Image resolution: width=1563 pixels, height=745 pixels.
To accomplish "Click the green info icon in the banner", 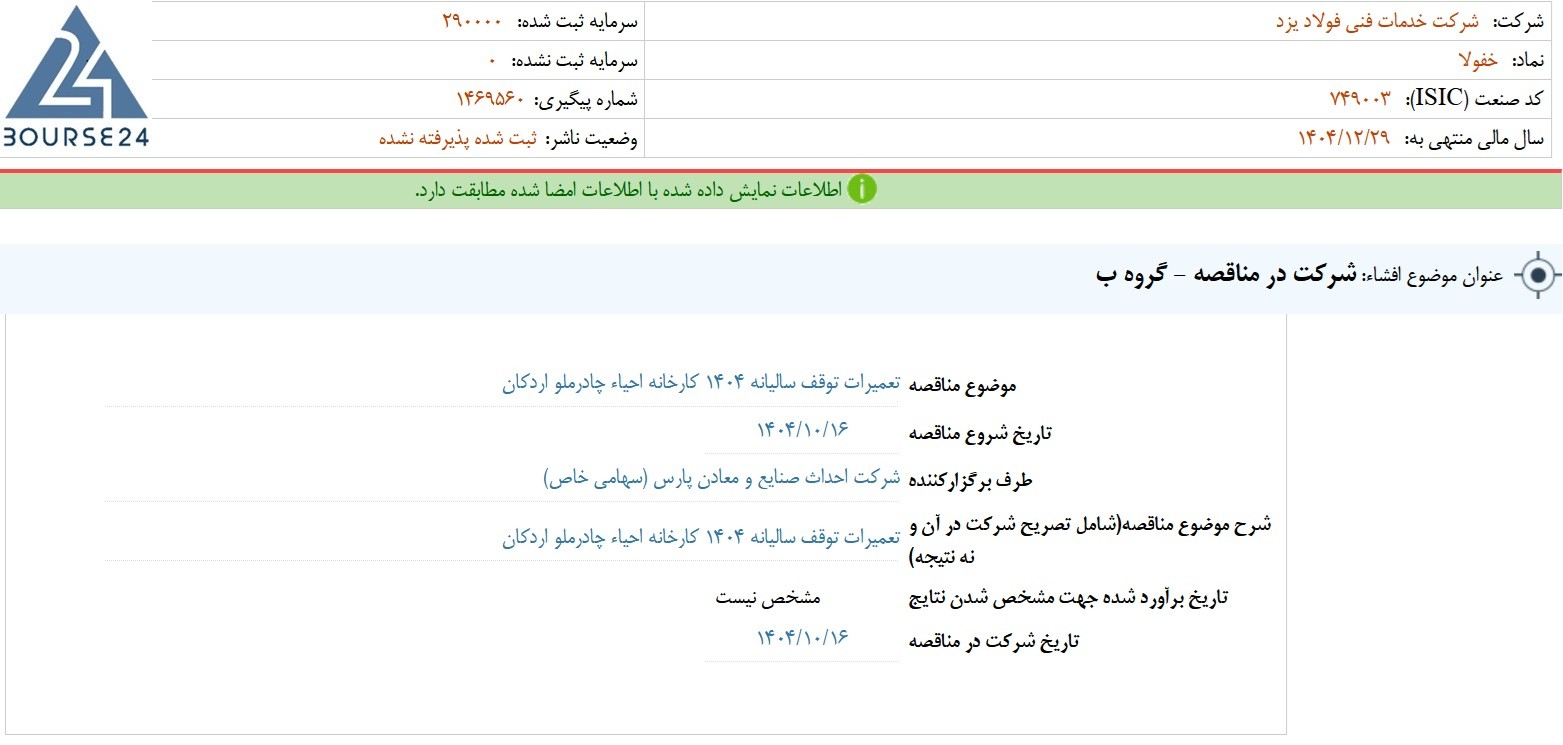I will coord(862,189).
